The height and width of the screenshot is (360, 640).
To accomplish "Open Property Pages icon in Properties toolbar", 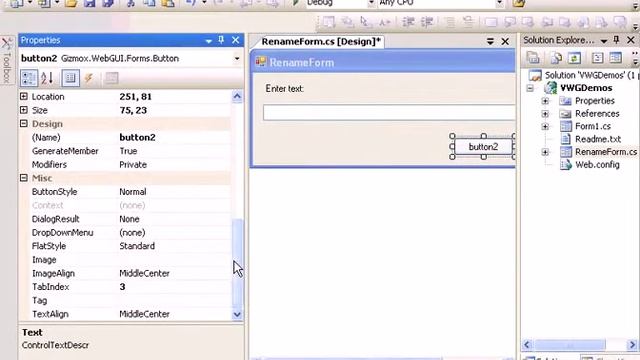I will 111,78.
